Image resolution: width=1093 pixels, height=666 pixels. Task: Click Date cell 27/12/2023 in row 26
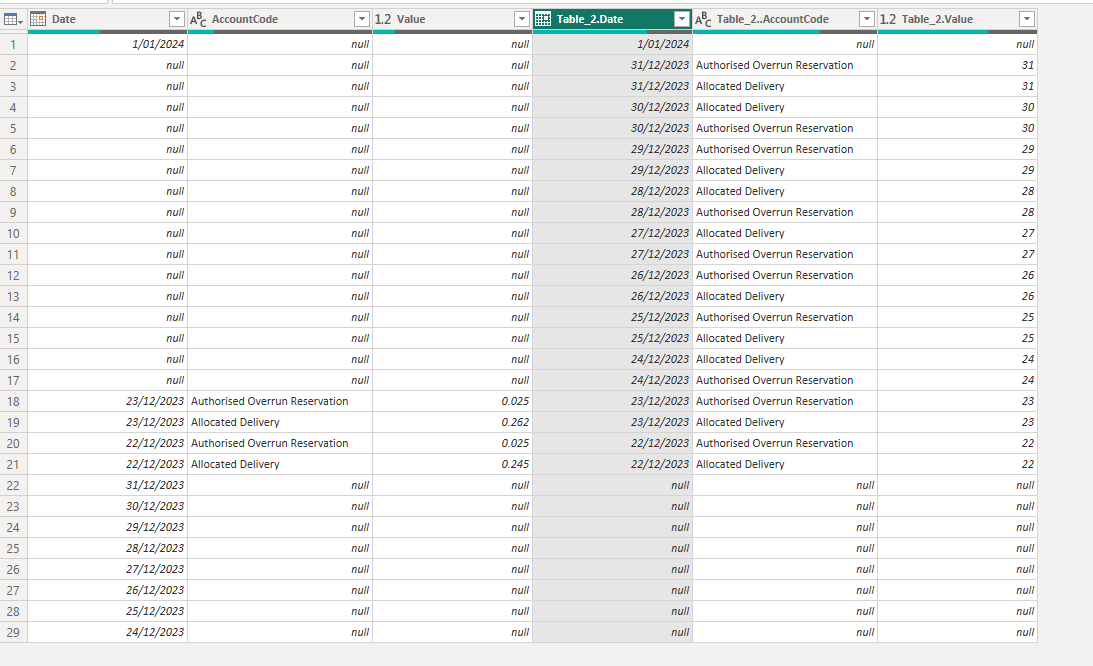coord(107,569)
